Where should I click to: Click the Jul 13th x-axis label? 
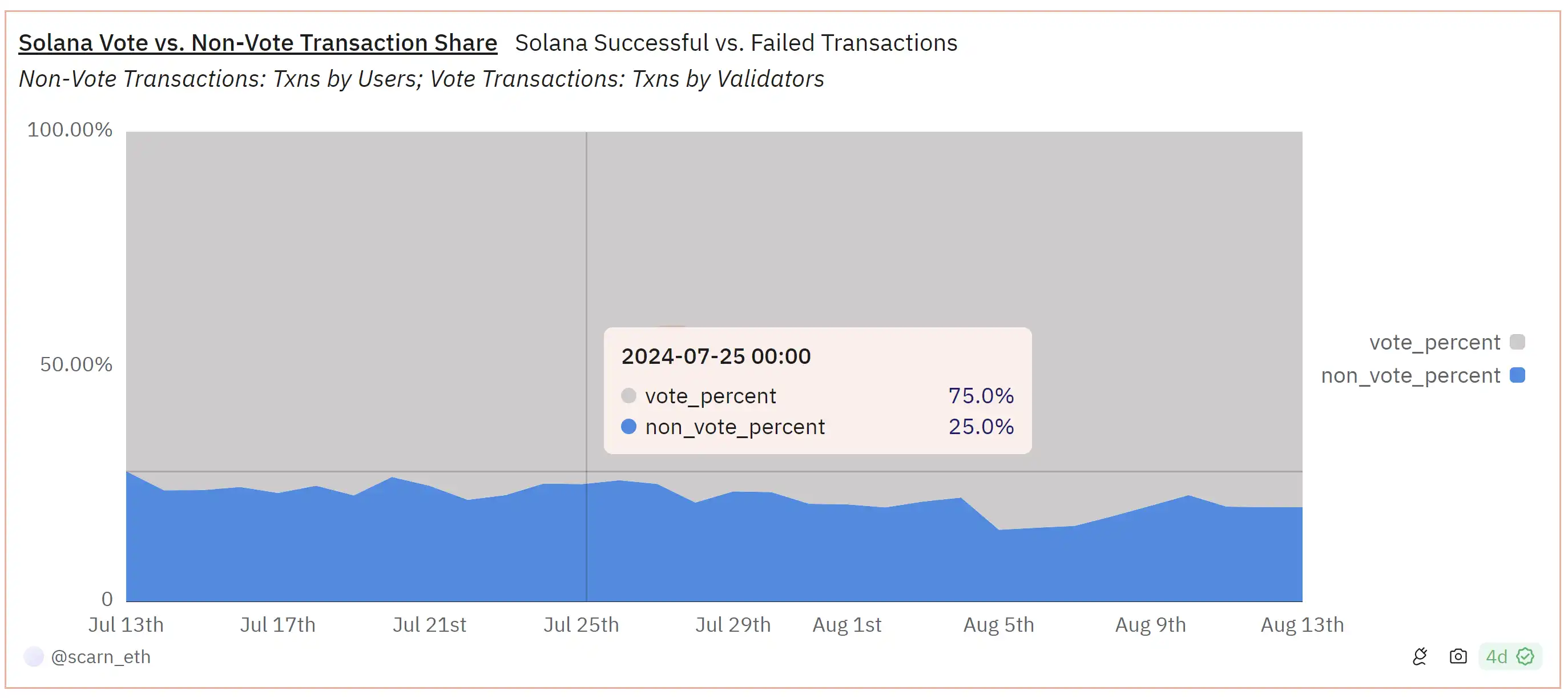point(126,624)
